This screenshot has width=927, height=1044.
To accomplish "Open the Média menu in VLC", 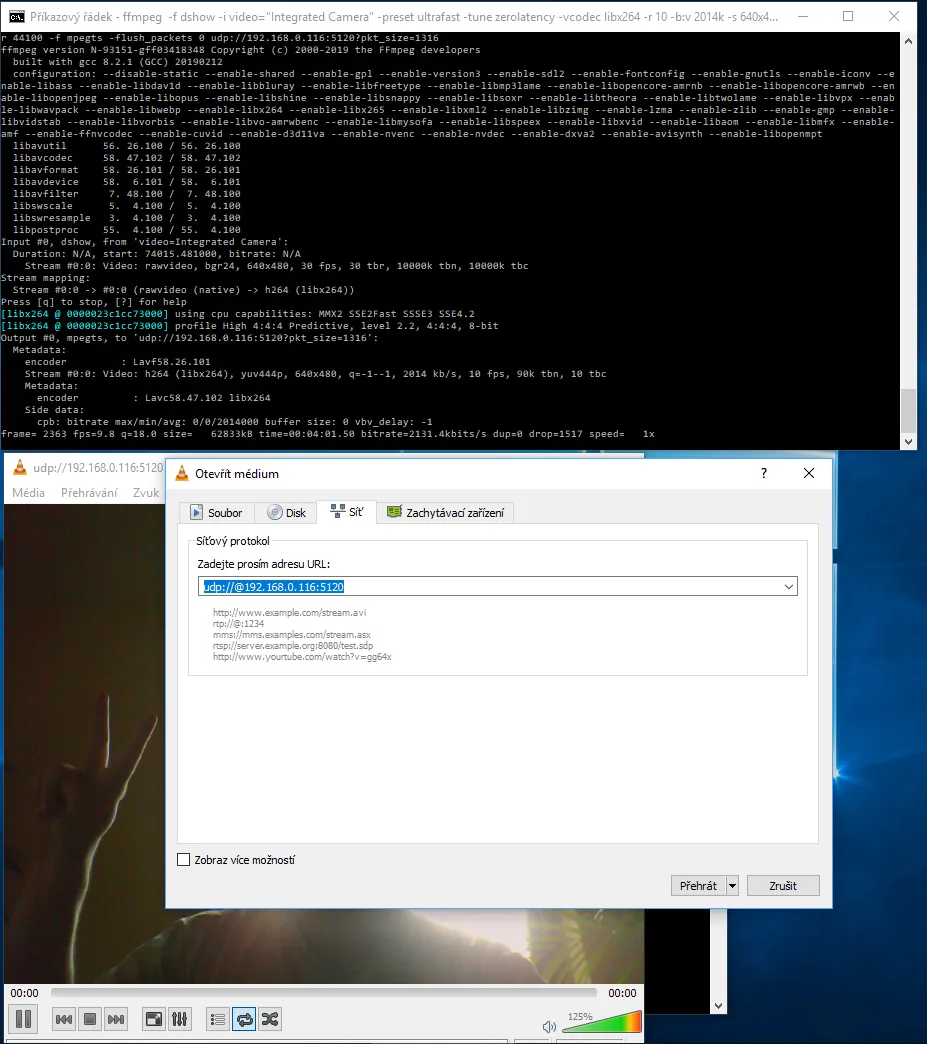I will pyautogui.click(x=29, y=493).
